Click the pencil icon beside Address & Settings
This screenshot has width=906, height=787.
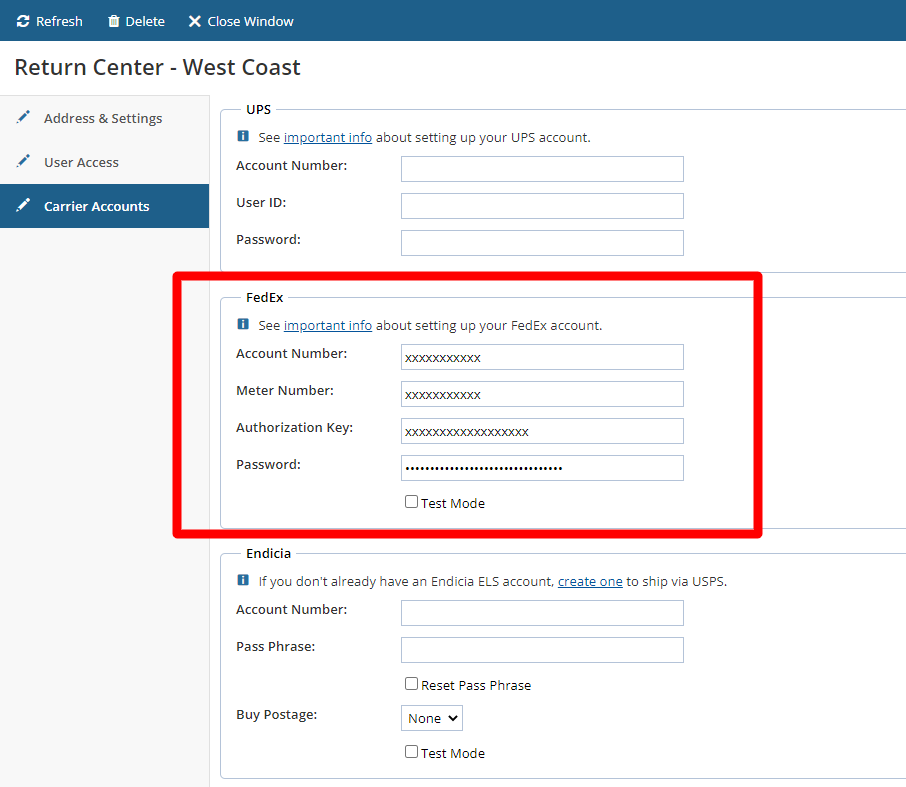23,118
